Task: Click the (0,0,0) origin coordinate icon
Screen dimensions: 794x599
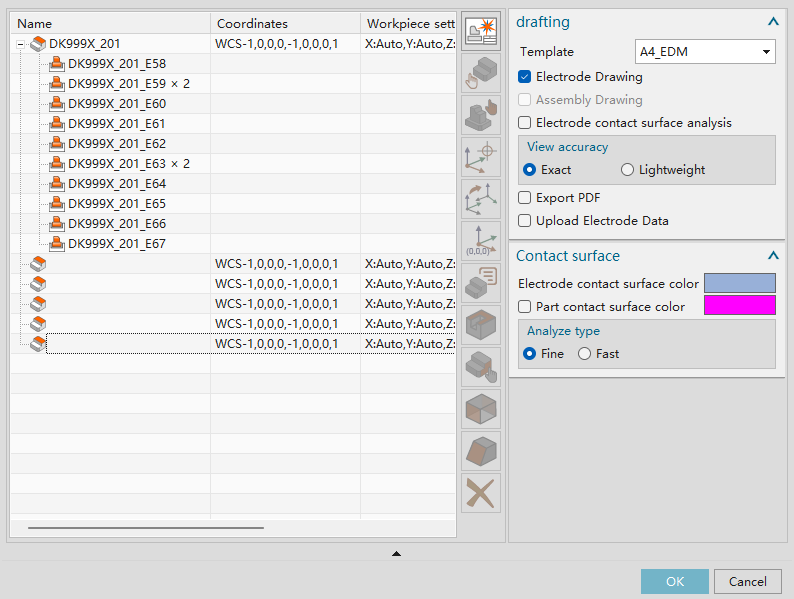Action: pyautogui.click(x=480, y=241)
